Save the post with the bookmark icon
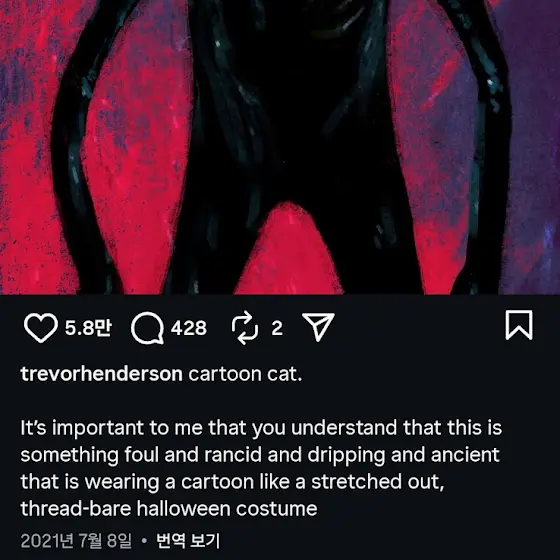The height and width of the screenshot is (560, 560). (519, 325)
